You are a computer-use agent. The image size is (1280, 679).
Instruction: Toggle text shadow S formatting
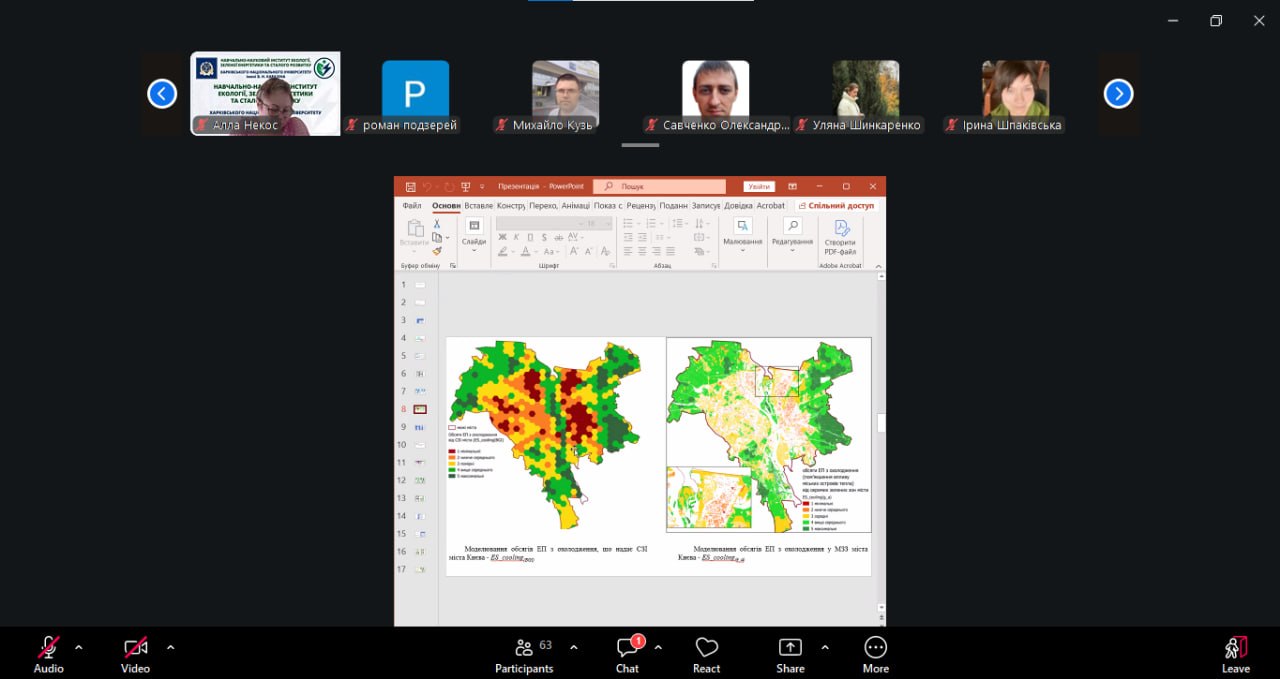point(545,237)
